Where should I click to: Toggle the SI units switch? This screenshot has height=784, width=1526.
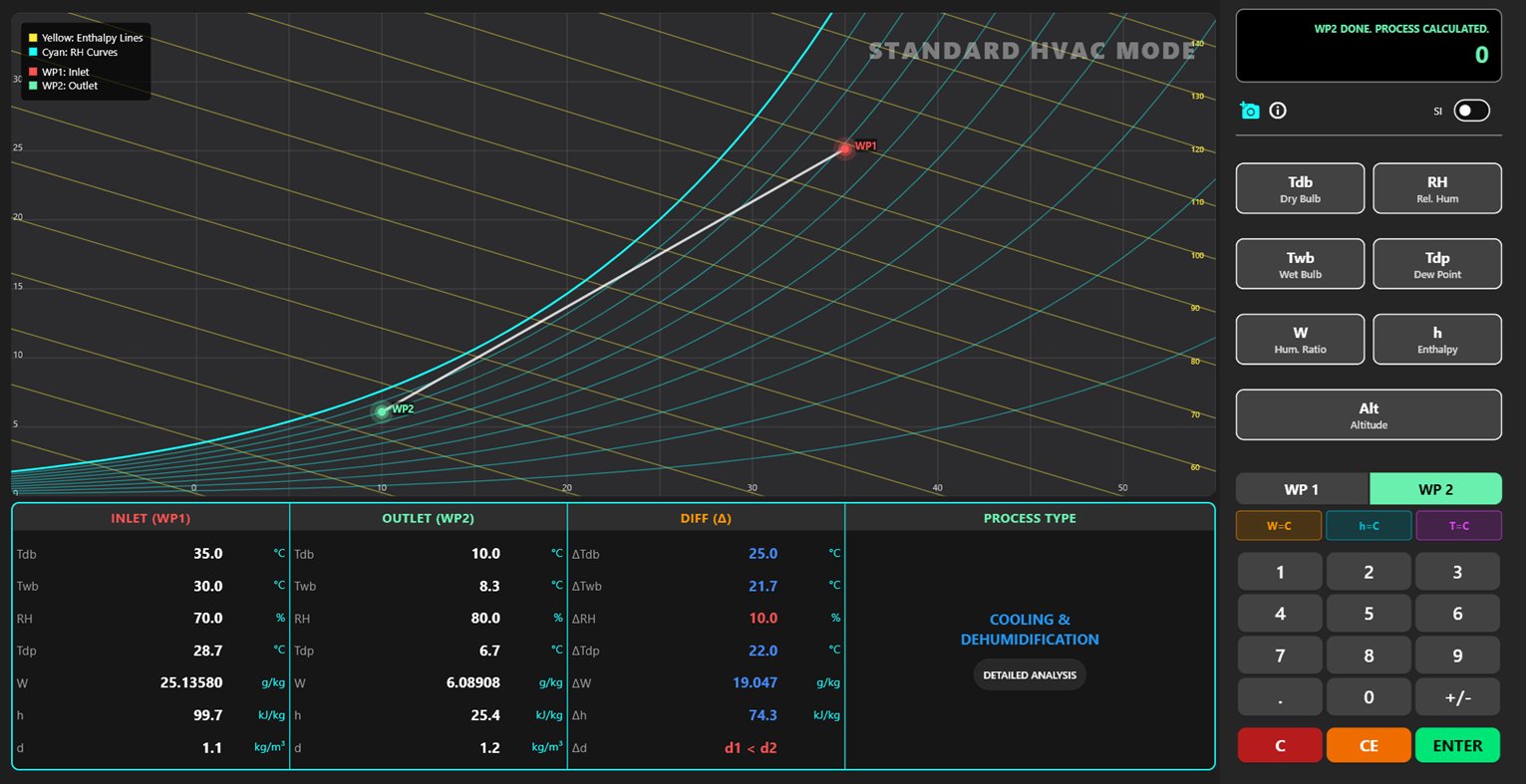click(1471, 111)
